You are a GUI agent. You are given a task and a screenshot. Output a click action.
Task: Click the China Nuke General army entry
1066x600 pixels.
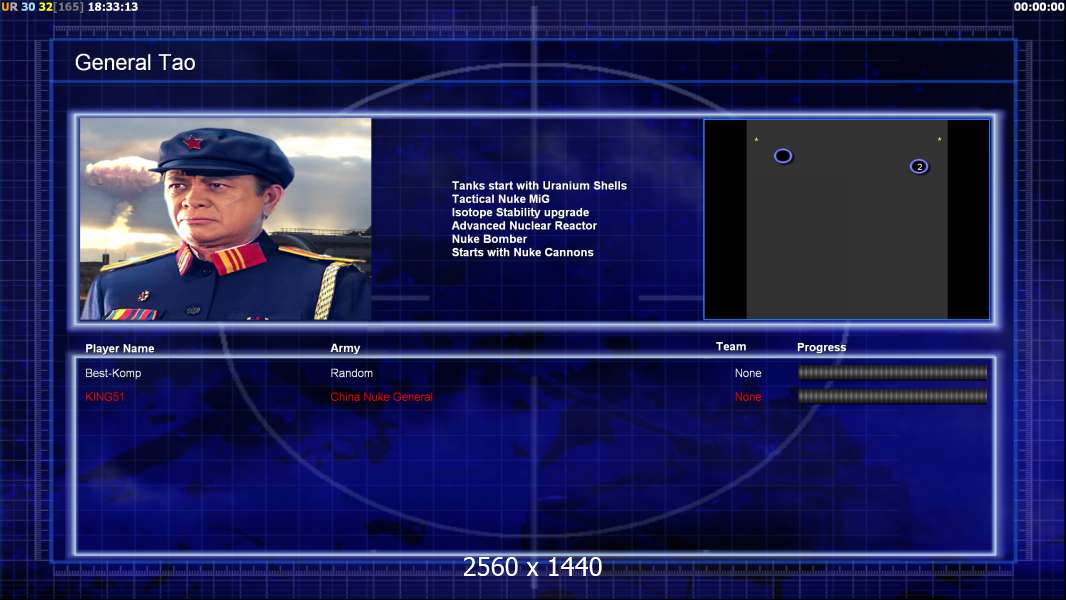(381, 397)
